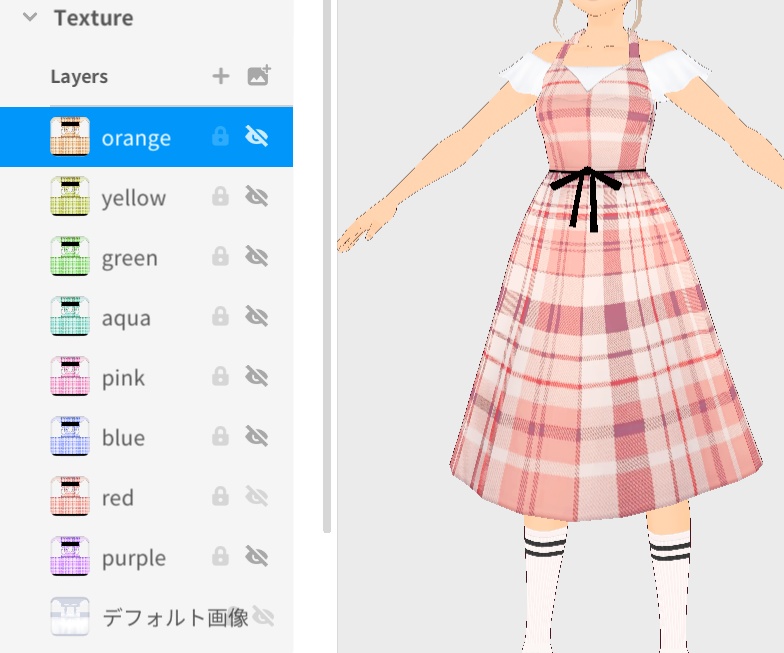The height and width of the screenshot is (653, 784).
Task: Lock the red layer
Action: click(x=220, y=496)
